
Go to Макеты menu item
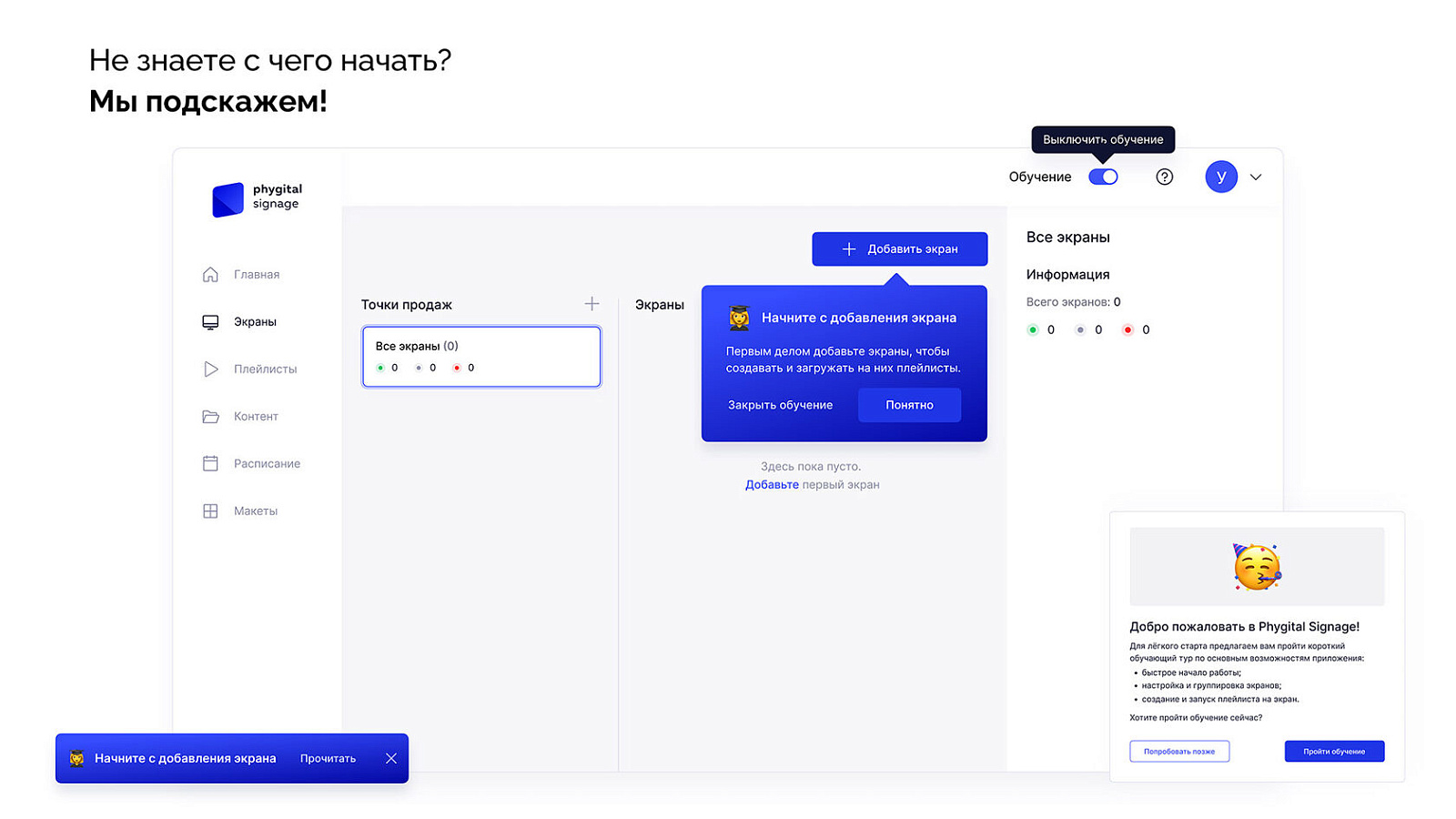click(x=256, y=511)
